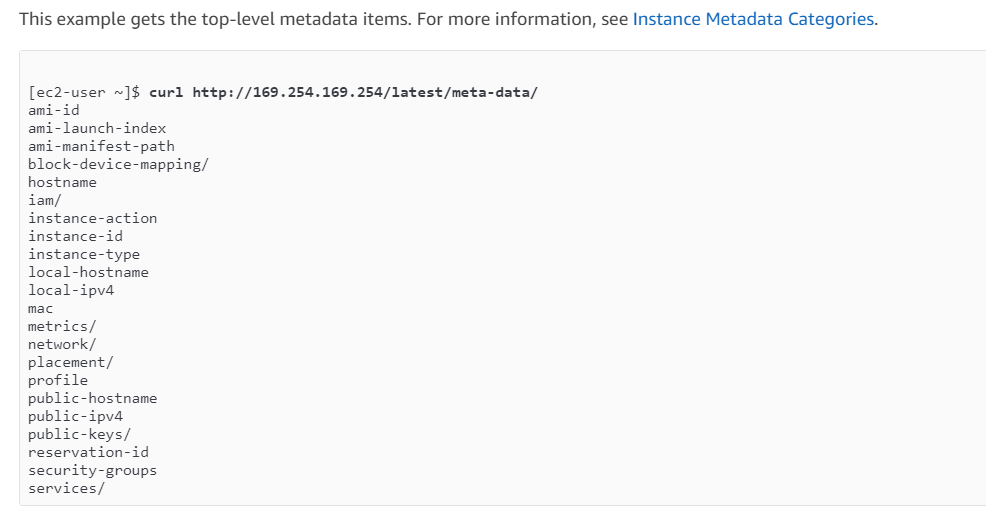Select the local-ipv4 line
Viewport: 986px width, 506px height.
click(x=71, y=290)
